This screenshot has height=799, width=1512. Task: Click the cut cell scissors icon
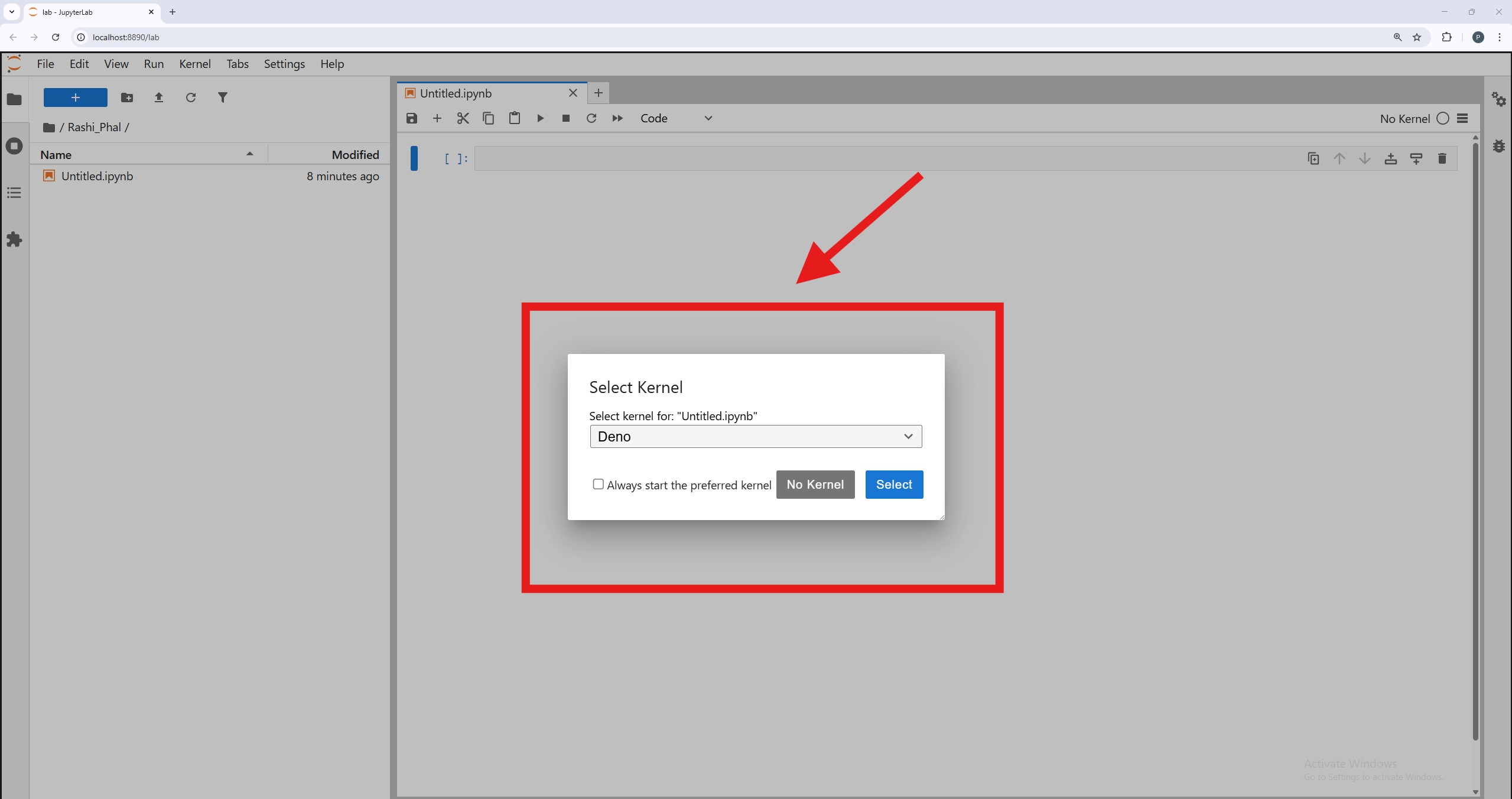[x=463, y=118]
